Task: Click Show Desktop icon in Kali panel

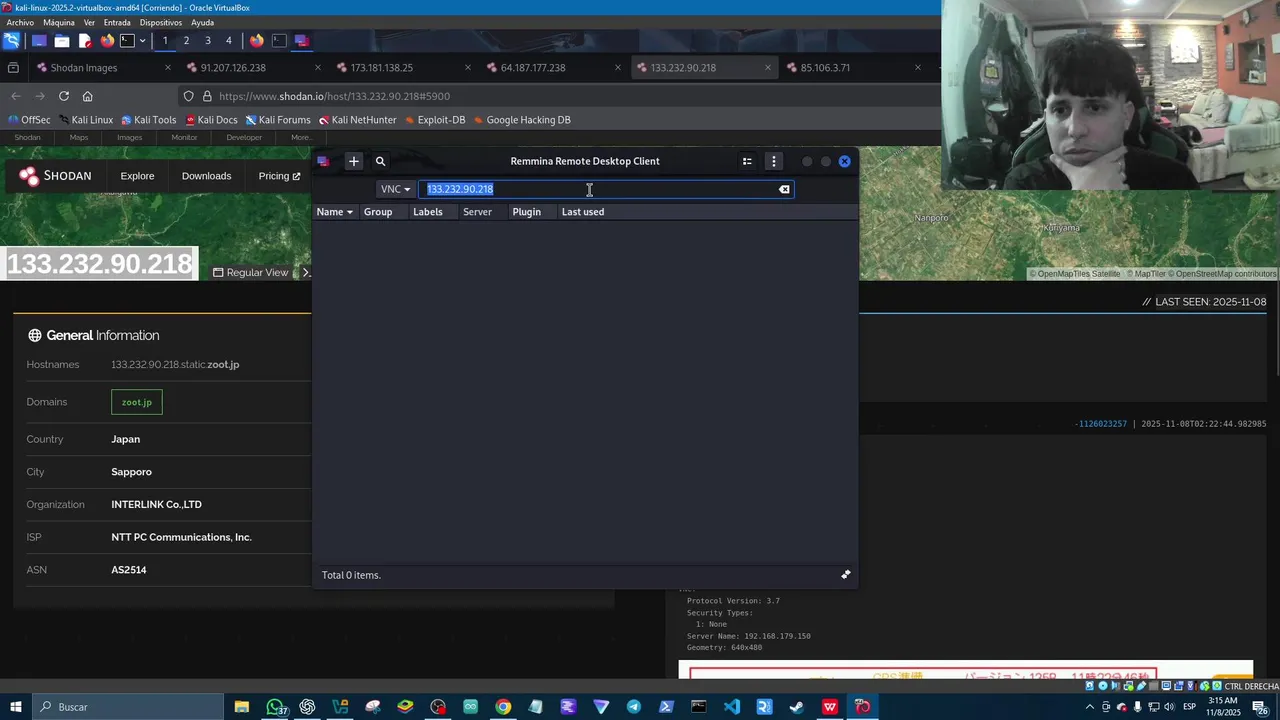Action: pyautogui.click(x=39, y=41)
